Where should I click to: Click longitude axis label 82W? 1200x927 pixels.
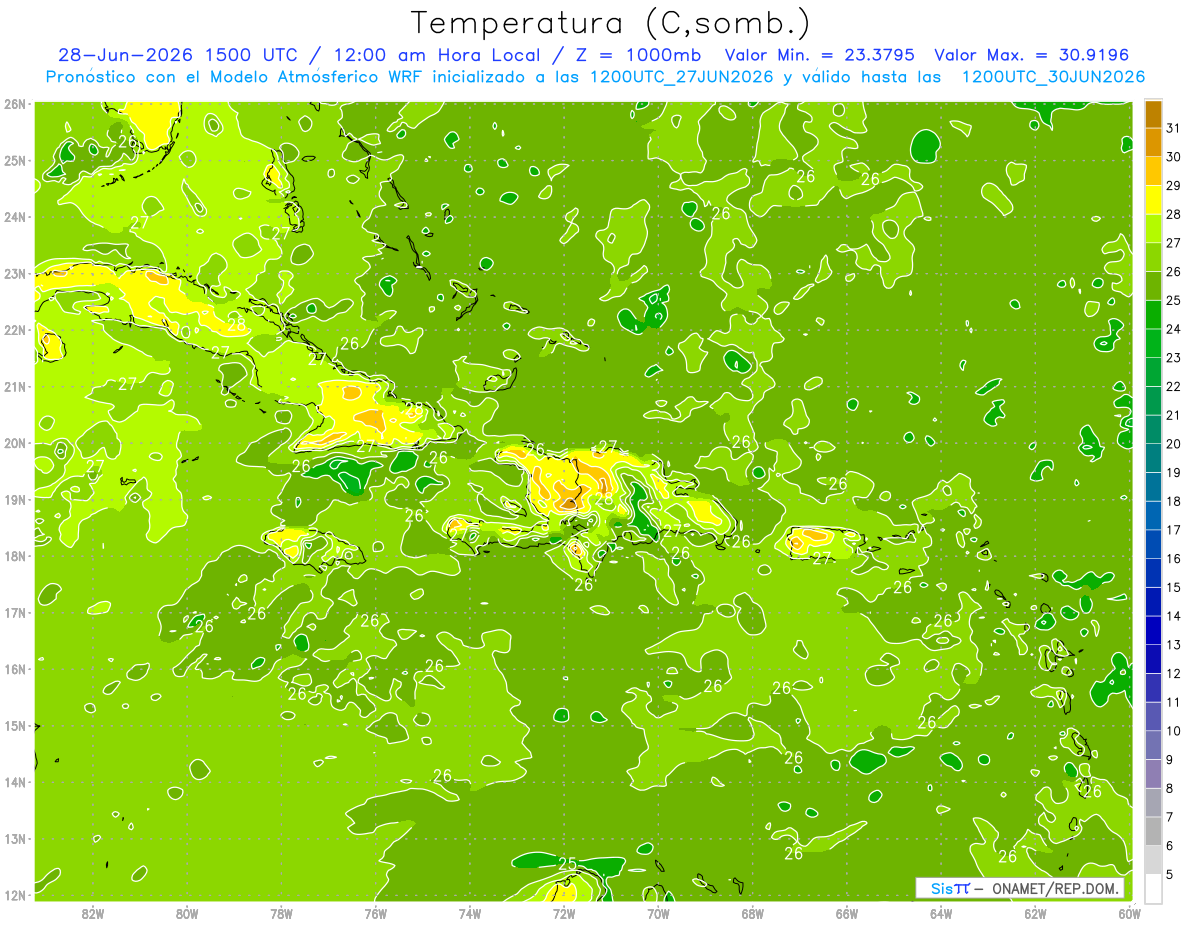93,913
